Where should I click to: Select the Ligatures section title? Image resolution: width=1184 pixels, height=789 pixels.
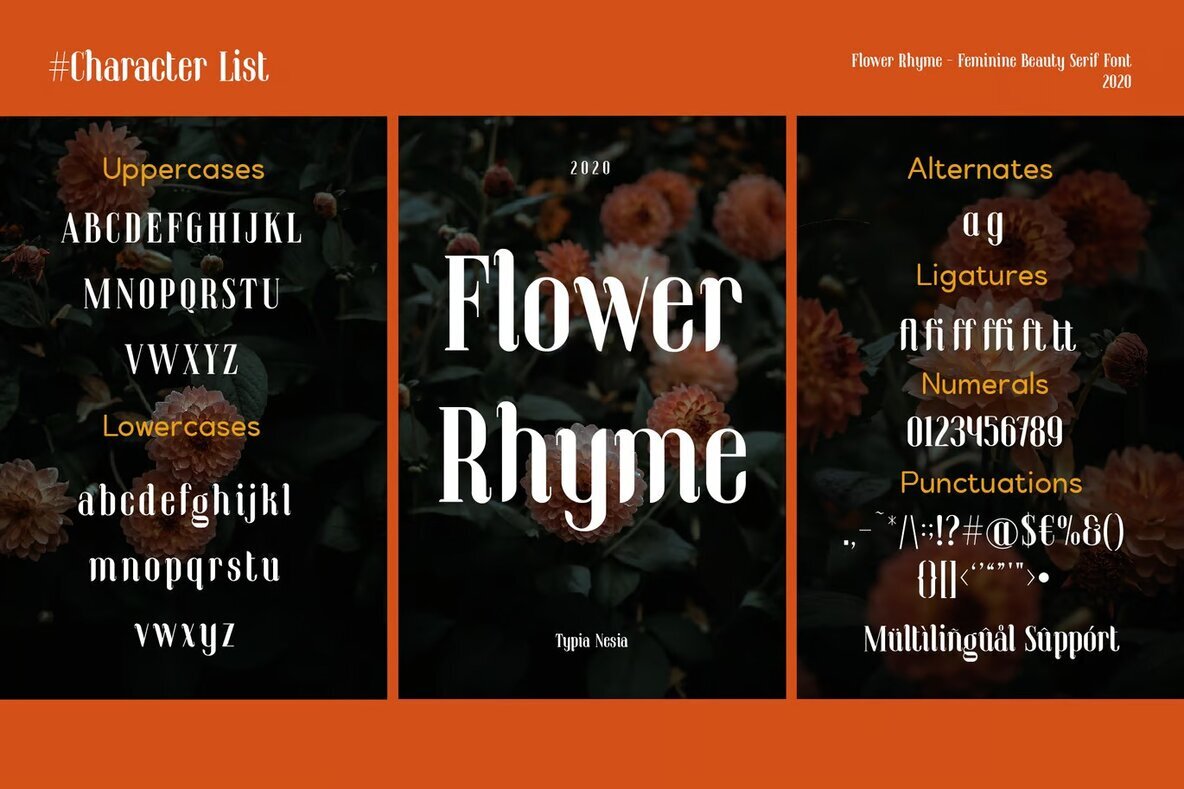[984, 276]
